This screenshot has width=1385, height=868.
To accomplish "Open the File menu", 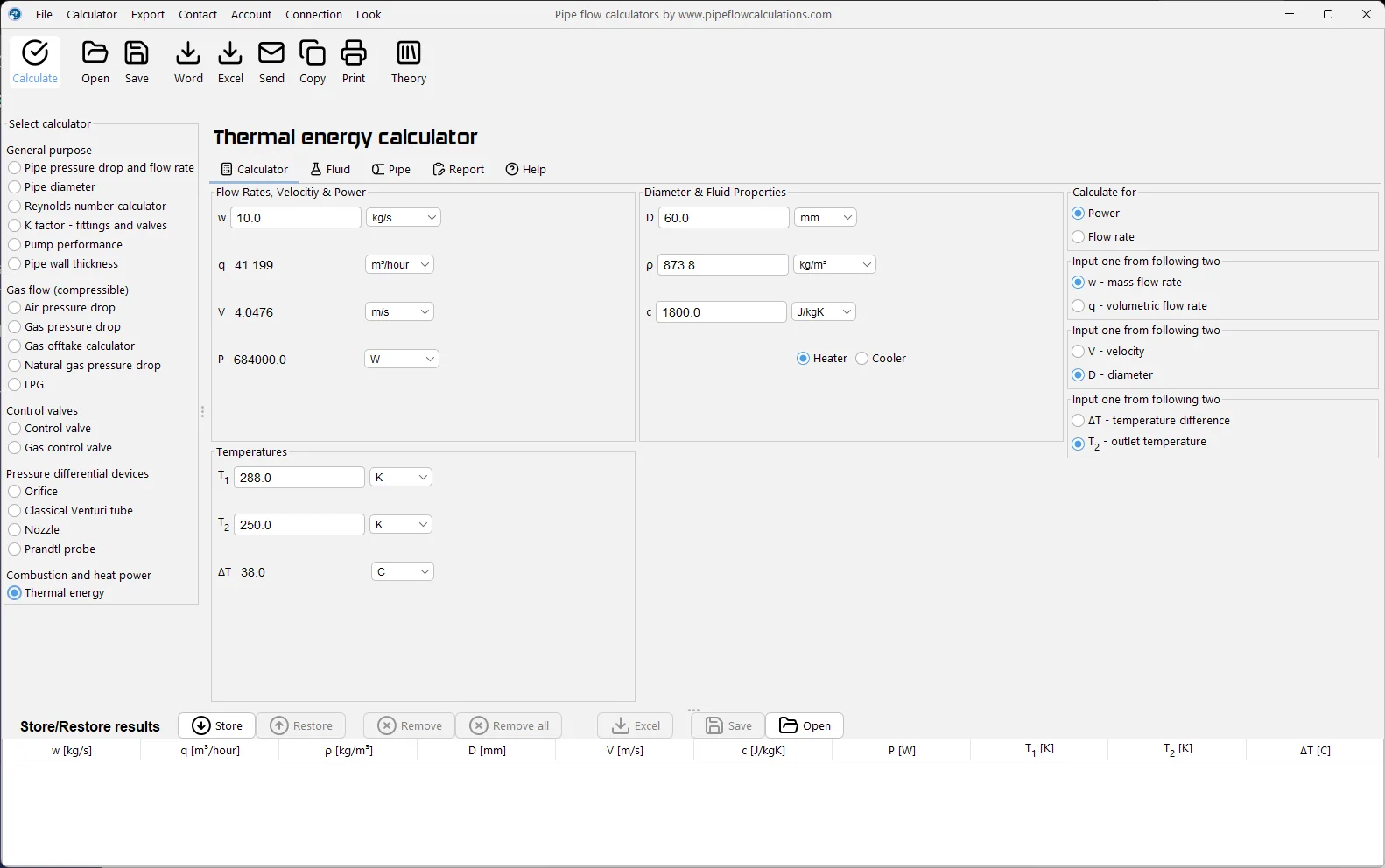I will pyautogui.click(x=44, y=14).
